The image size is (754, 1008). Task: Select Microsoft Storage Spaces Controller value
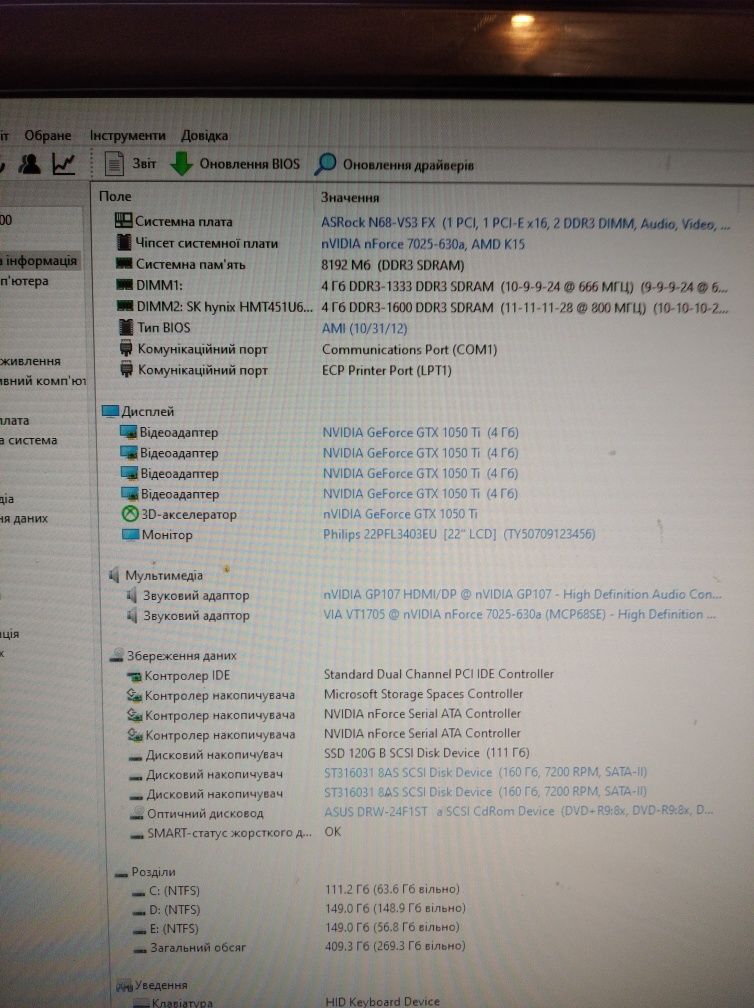(x=424, y=694)
